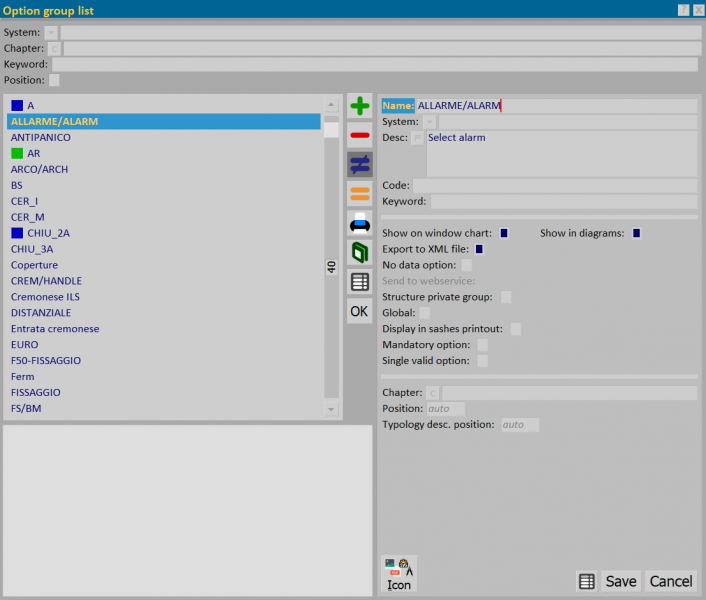Viewport: 706px width, 600px height.
Task: Click the Save button
Action: tap(620, 581)
